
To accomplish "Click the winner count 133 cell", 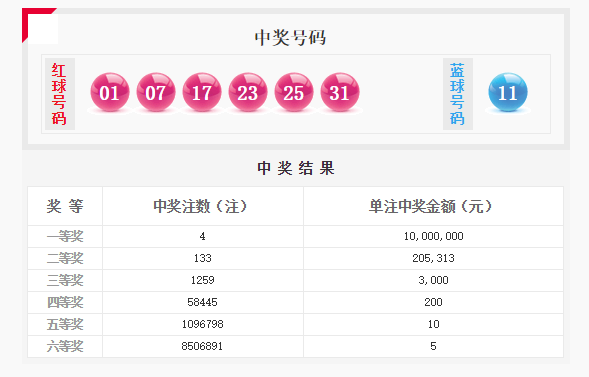I will (x=203, y=258).
